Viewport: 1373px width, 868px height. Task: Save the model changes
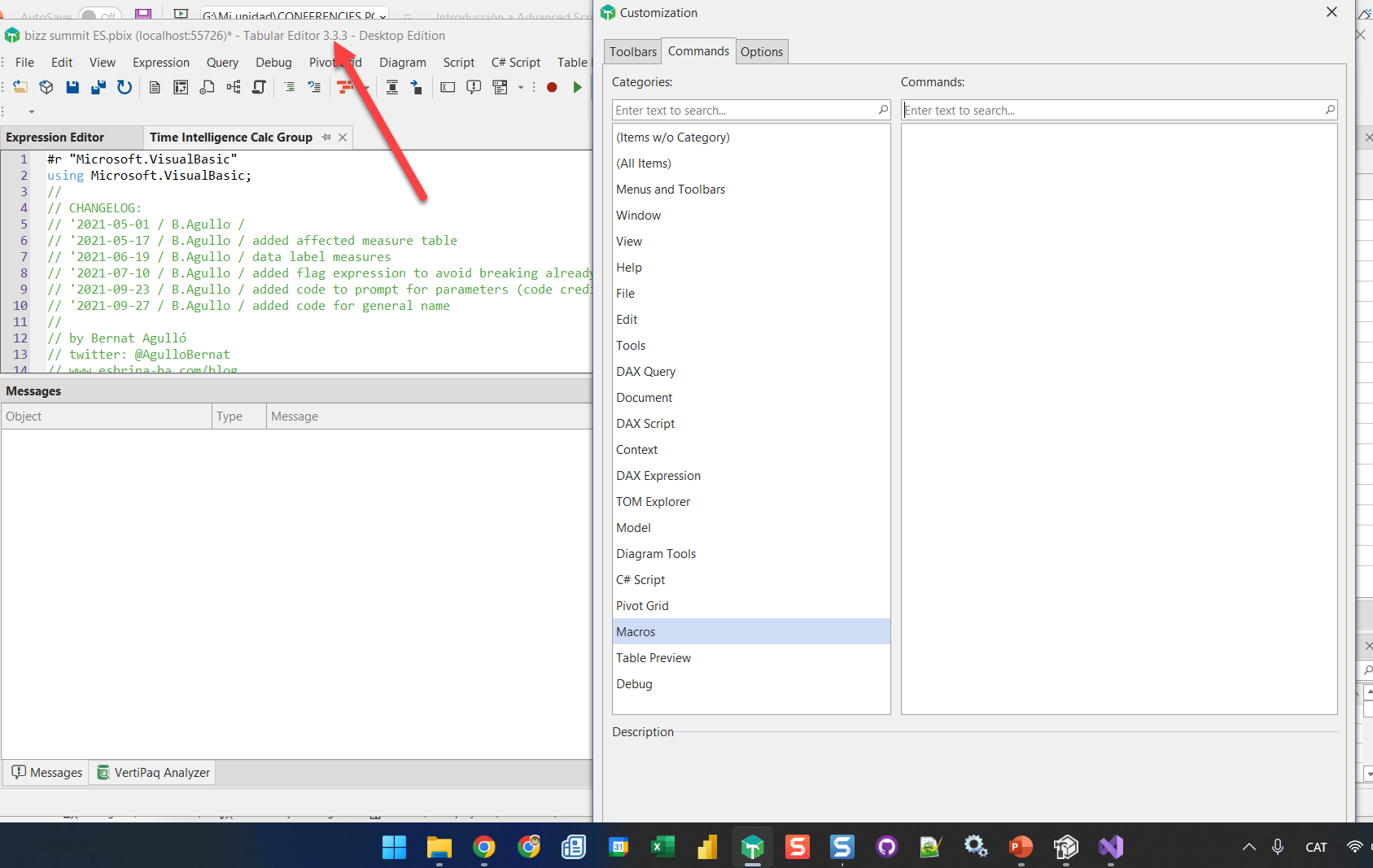coord(72,87)
